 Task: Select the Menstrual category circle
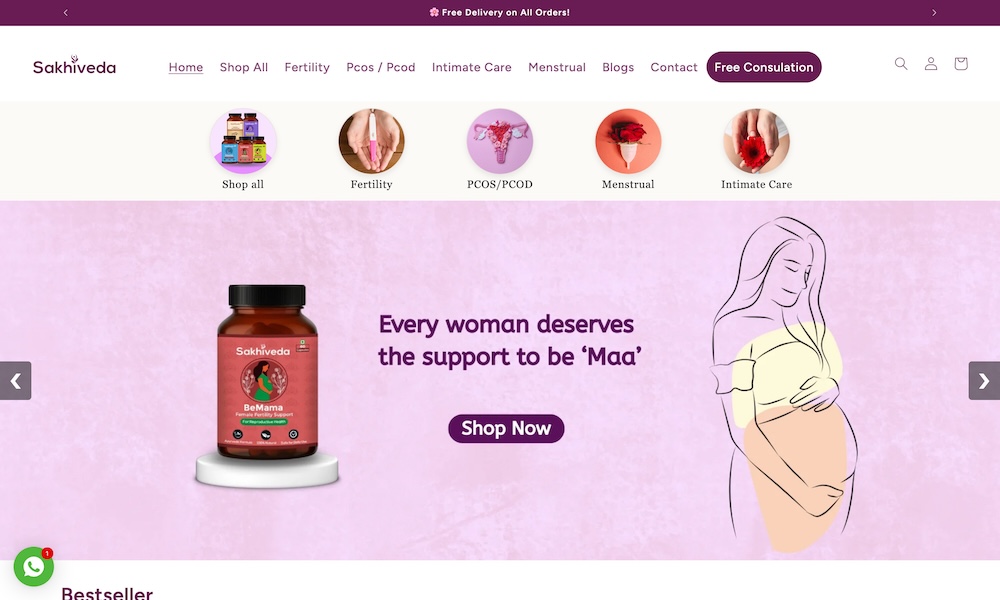[628, 141]
